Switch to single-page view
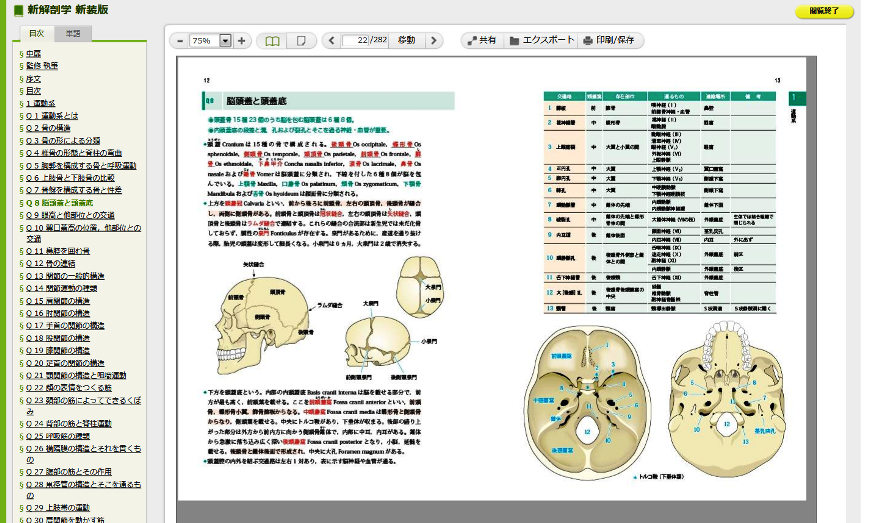The height and width of the screenshot is (523, 872). pos(301,41)
